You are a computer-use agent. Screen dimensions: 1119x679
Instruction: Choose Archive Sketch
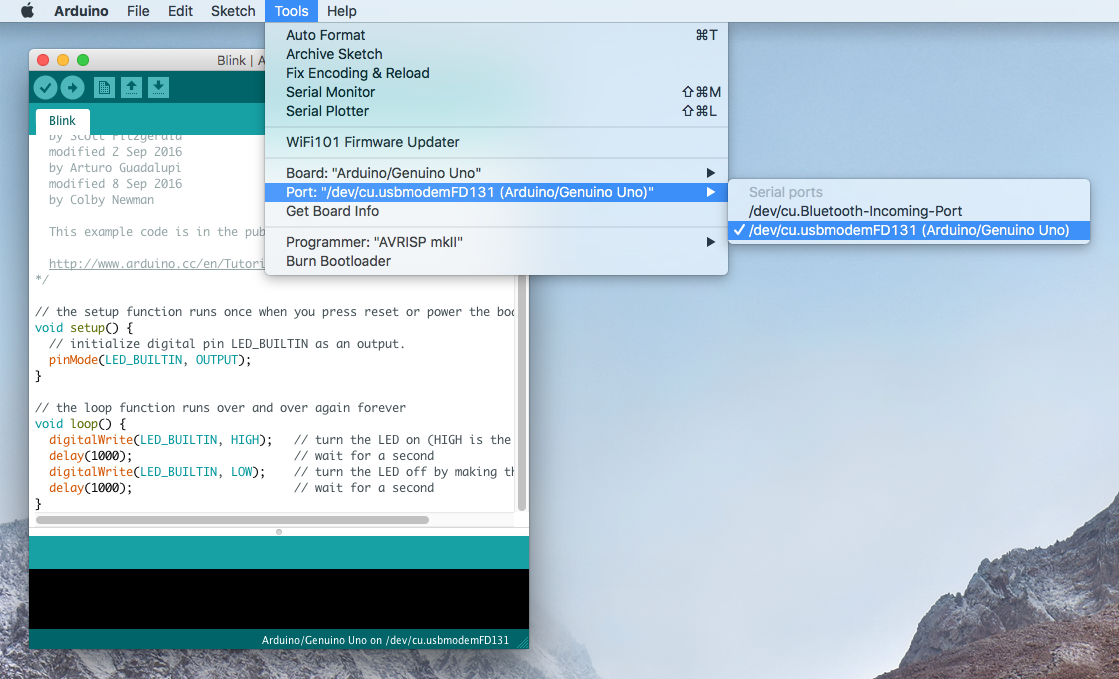coord(496,54)
